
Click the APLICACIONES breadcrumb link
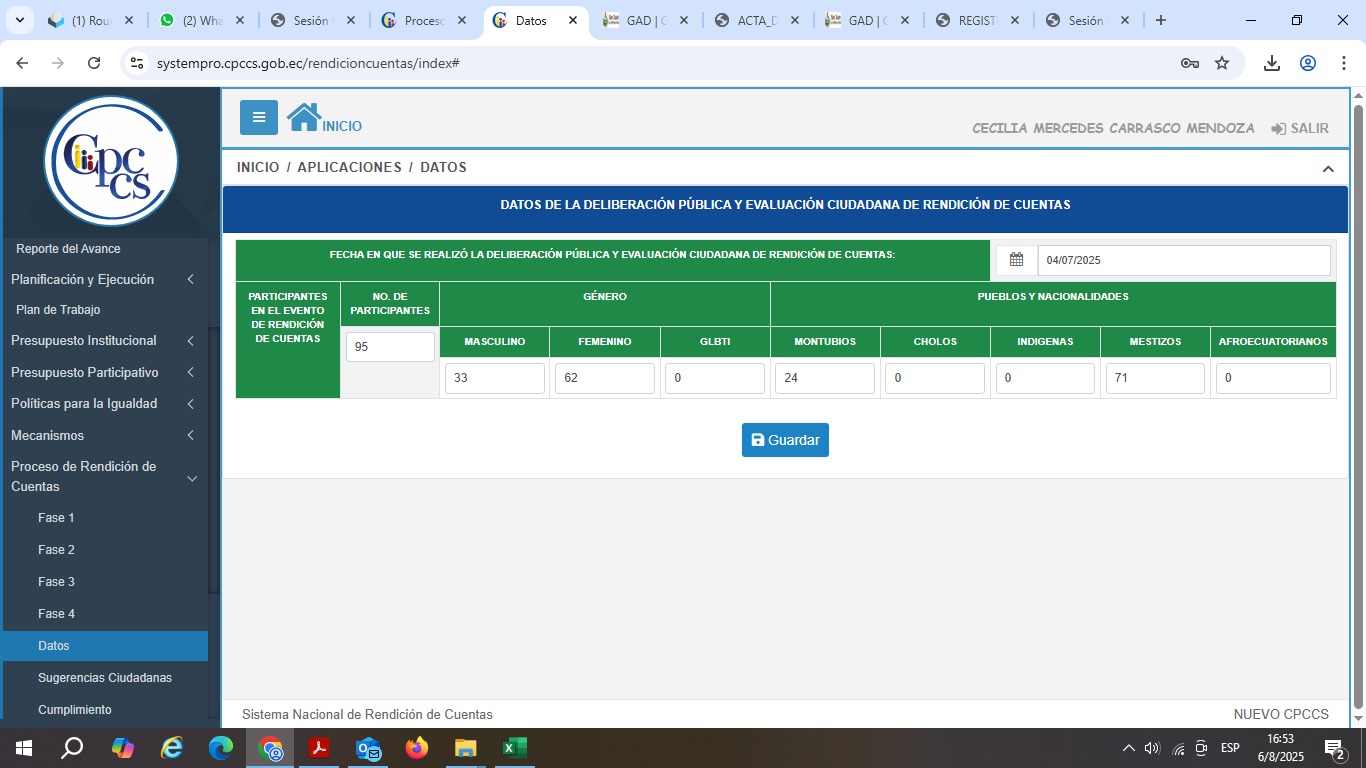pos(349,167)
